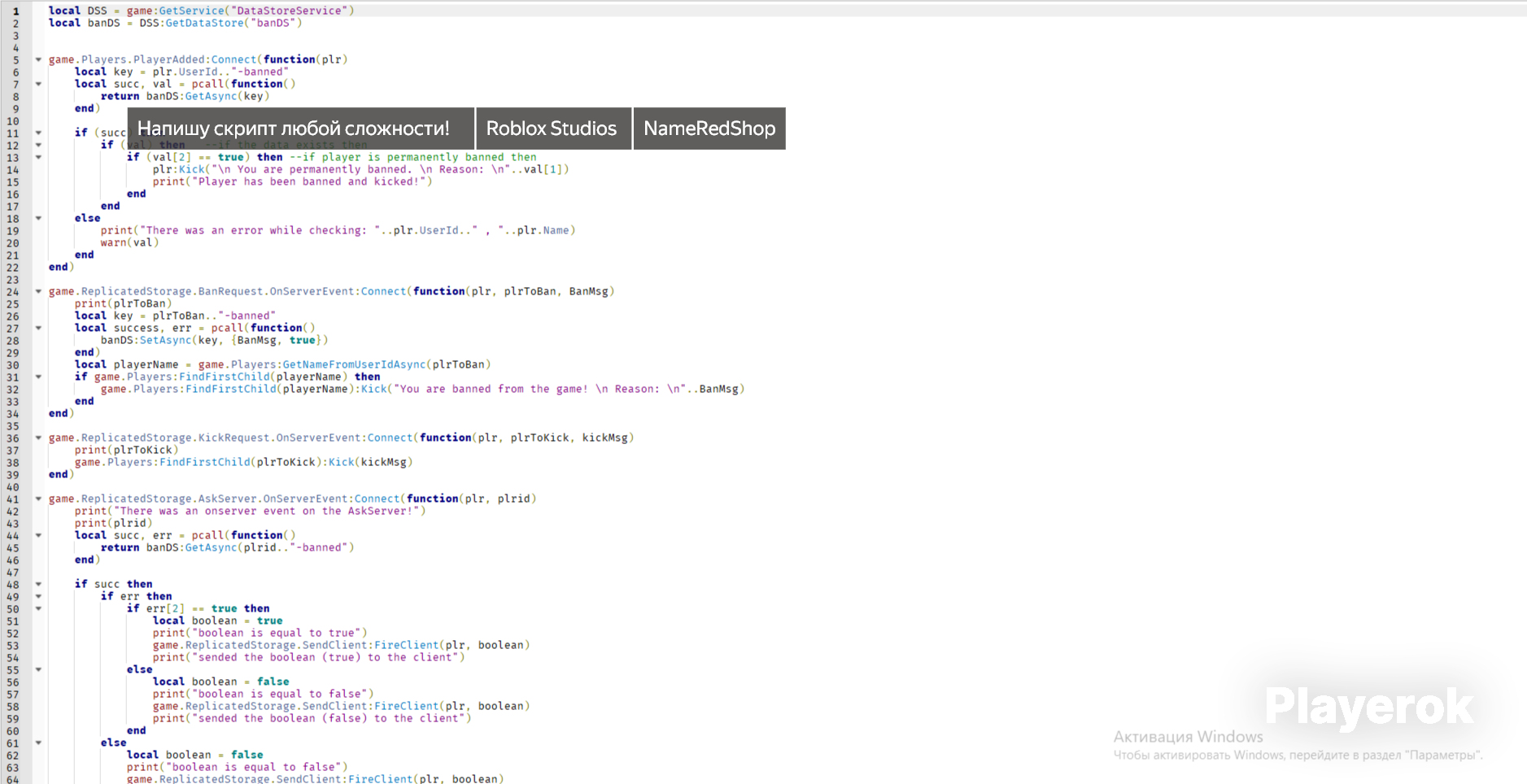Collapse the 'if err[2] == true then' fold
This screenshot has height=784, width=1527.
click(x=38, y=608)
